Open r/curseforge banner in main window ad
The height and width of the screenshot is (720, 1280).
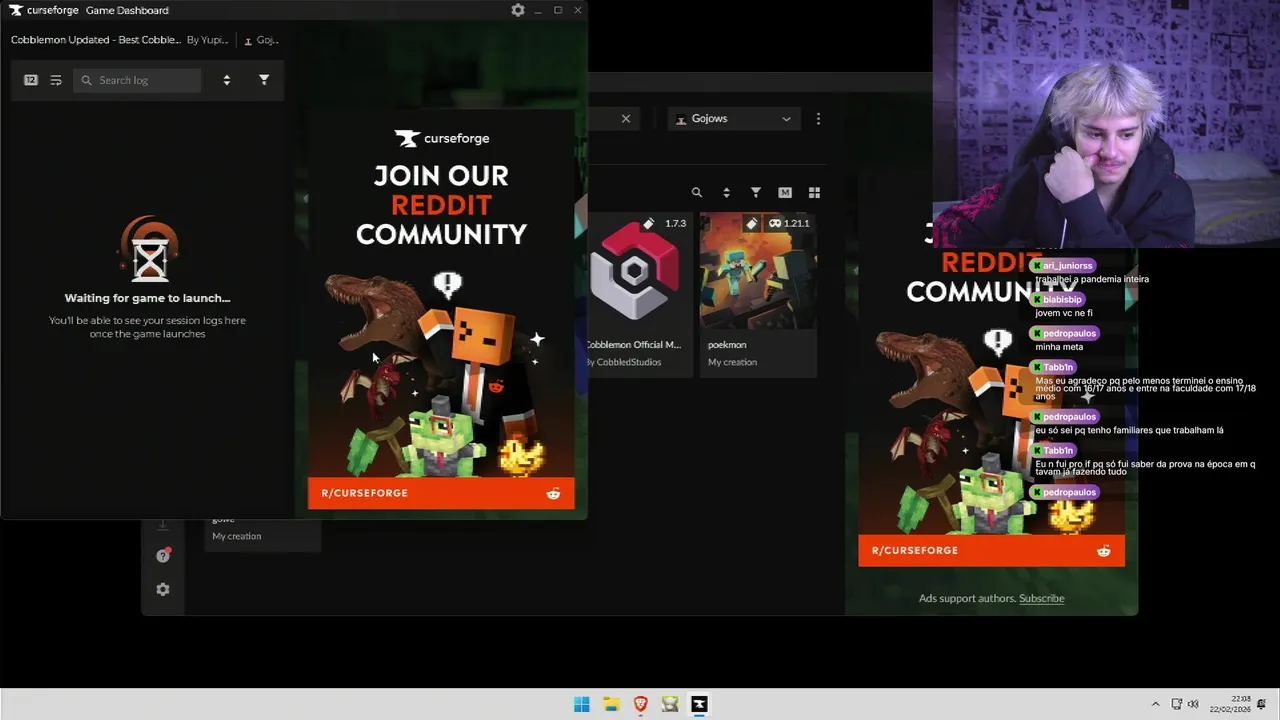991,551
